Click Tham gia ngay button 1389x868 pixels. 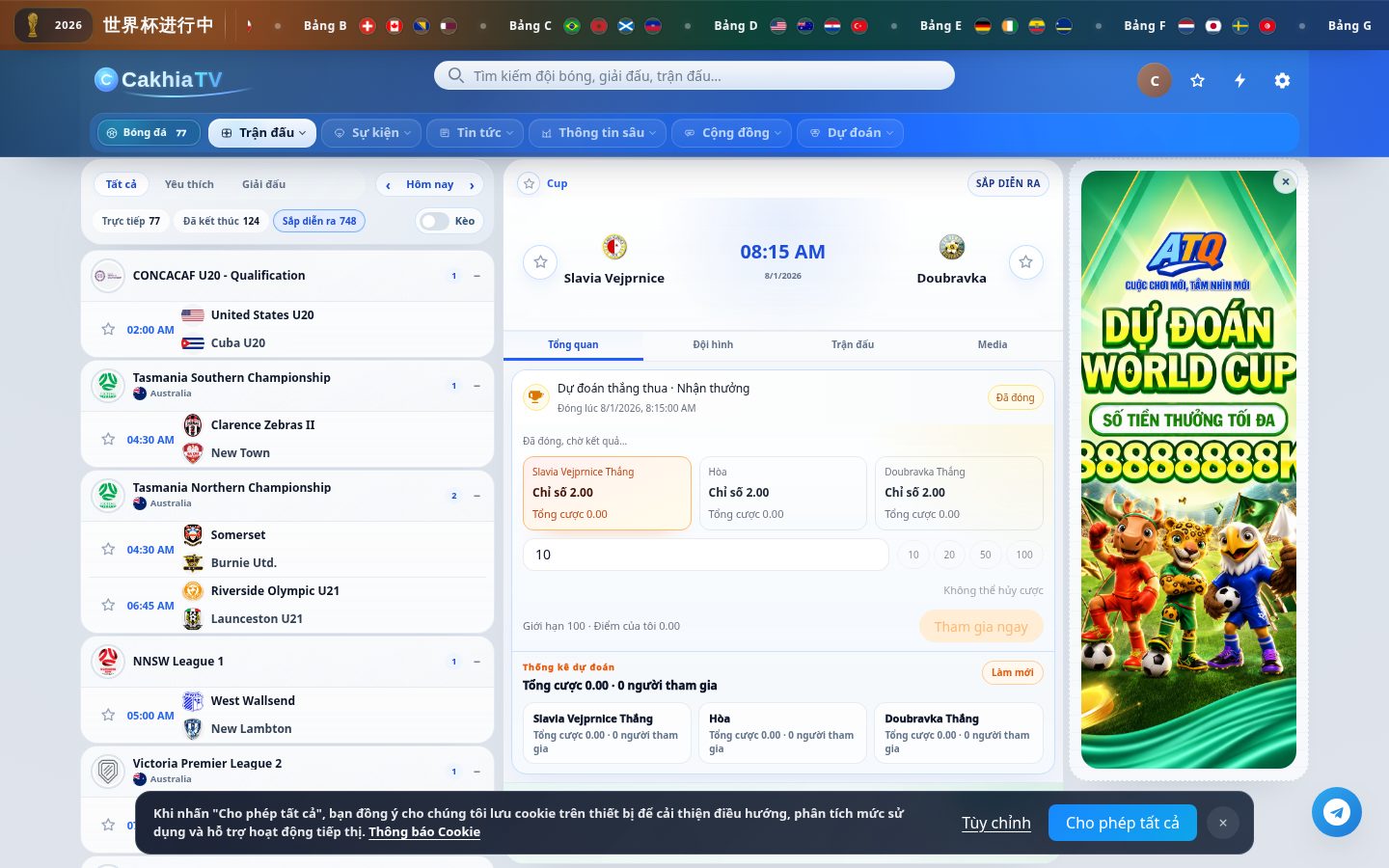pyautogui.click(x=981, y=627)
